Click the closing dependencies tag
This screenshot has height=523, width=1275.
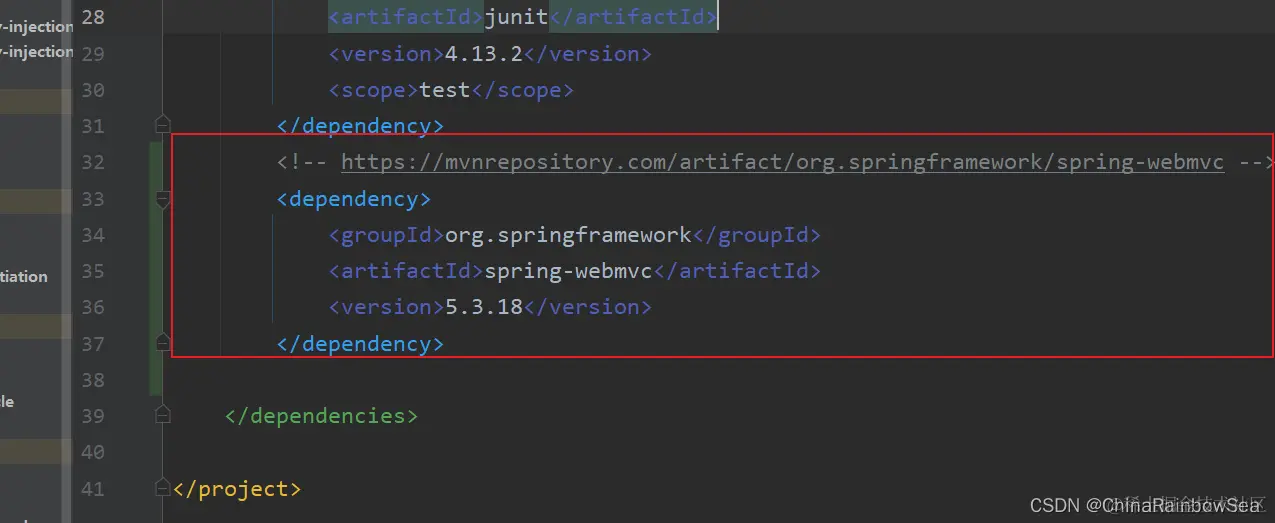(321, 415)
